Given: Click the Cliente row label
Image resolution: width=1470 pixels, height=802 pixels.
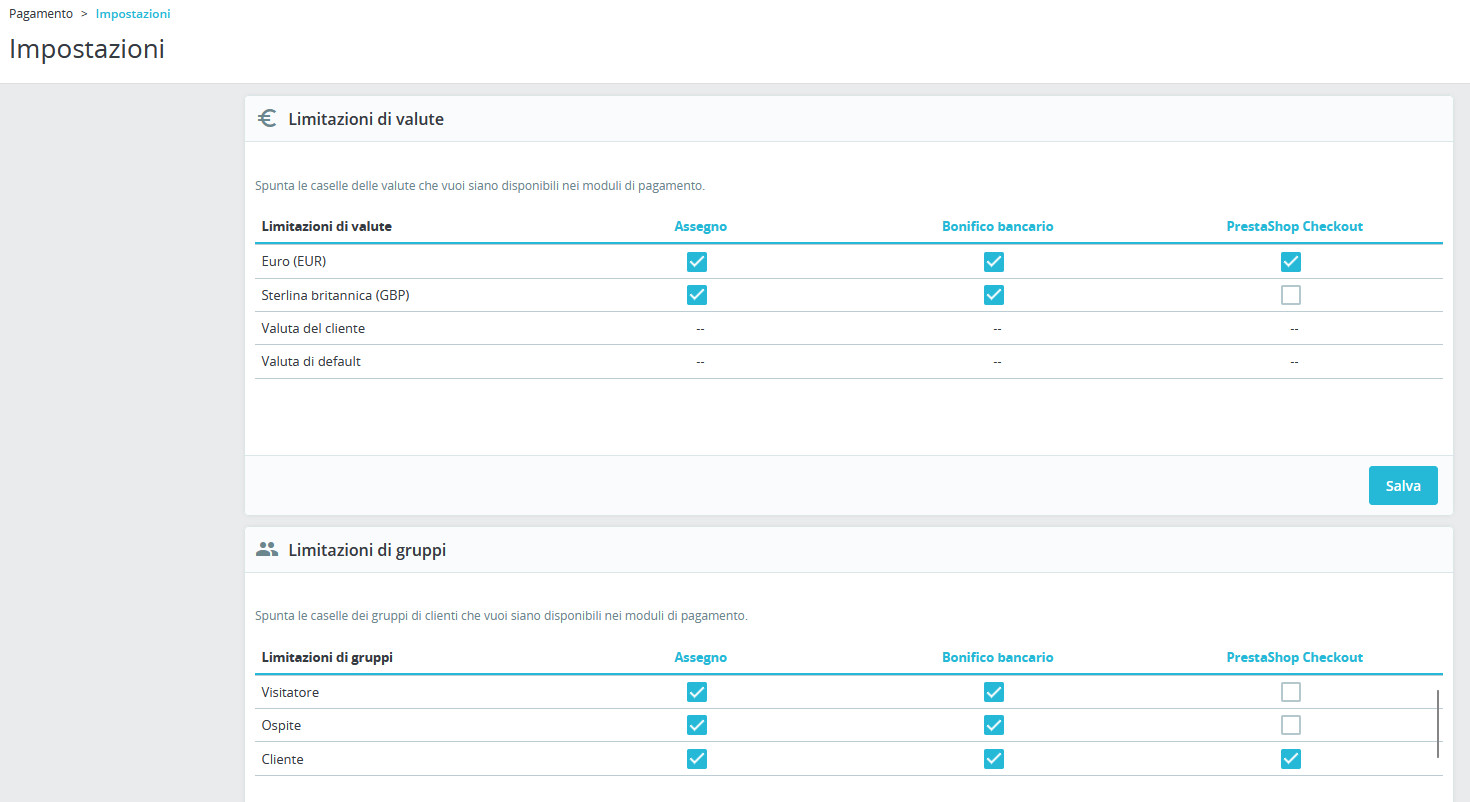Looking at the screenshot, I should click(x=282, y=759).
